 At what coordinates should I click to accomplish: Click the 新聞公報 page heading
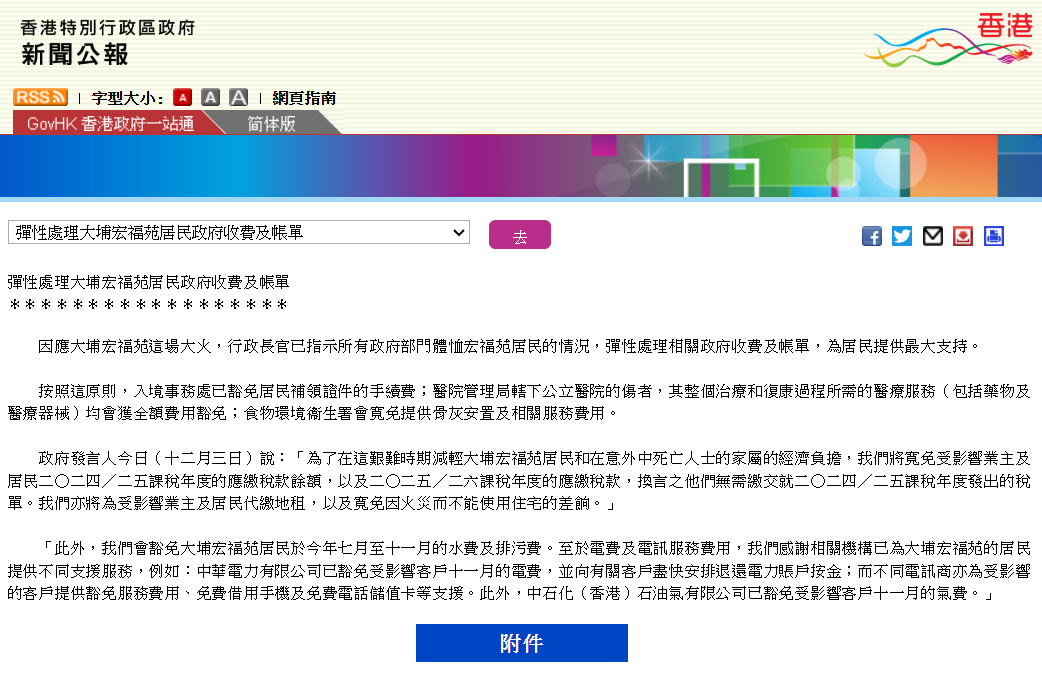click(x=75, y=55)
